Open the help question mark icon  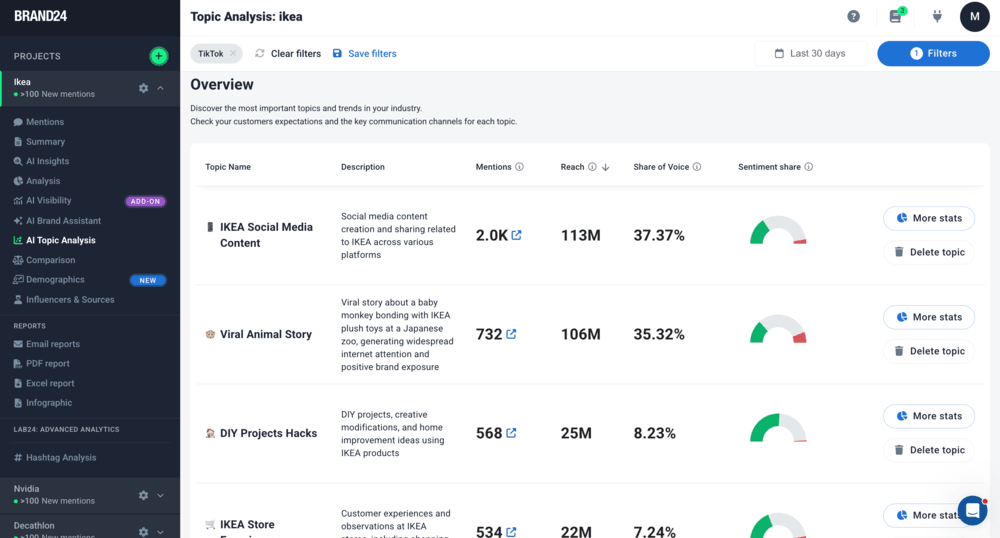click(x=853, y=16)
